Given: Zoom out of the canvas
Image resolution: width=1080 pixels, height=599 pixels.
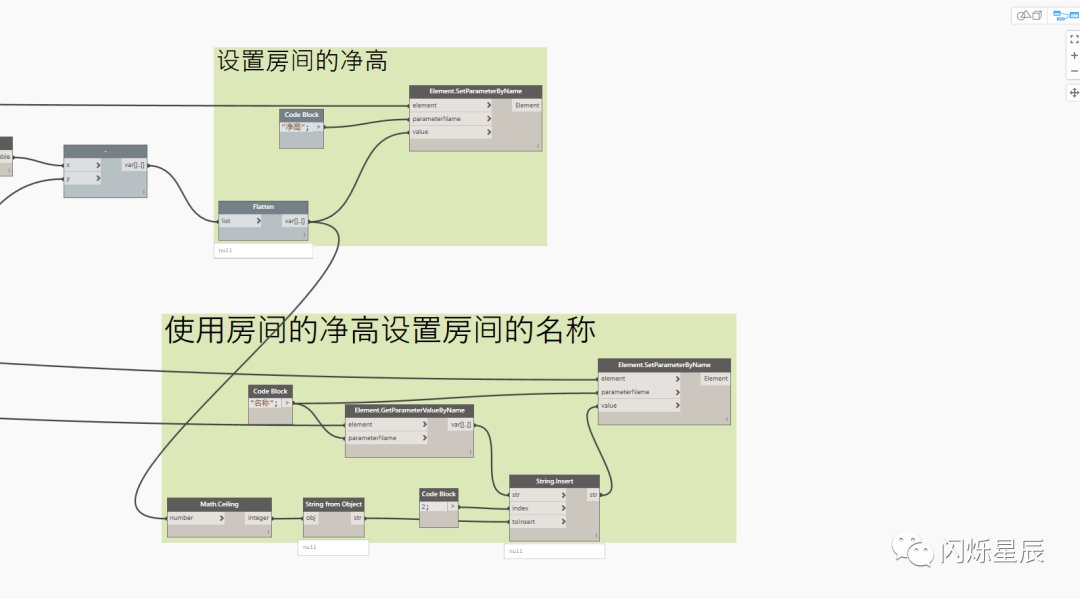Looking at the screenshot, I should [x=1073, y=70].
